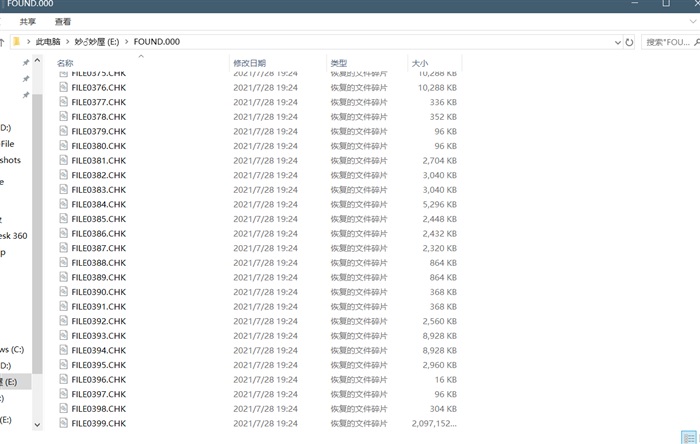
Task: Click the FILE0381.CHK file icon
Action: point(63,161)
